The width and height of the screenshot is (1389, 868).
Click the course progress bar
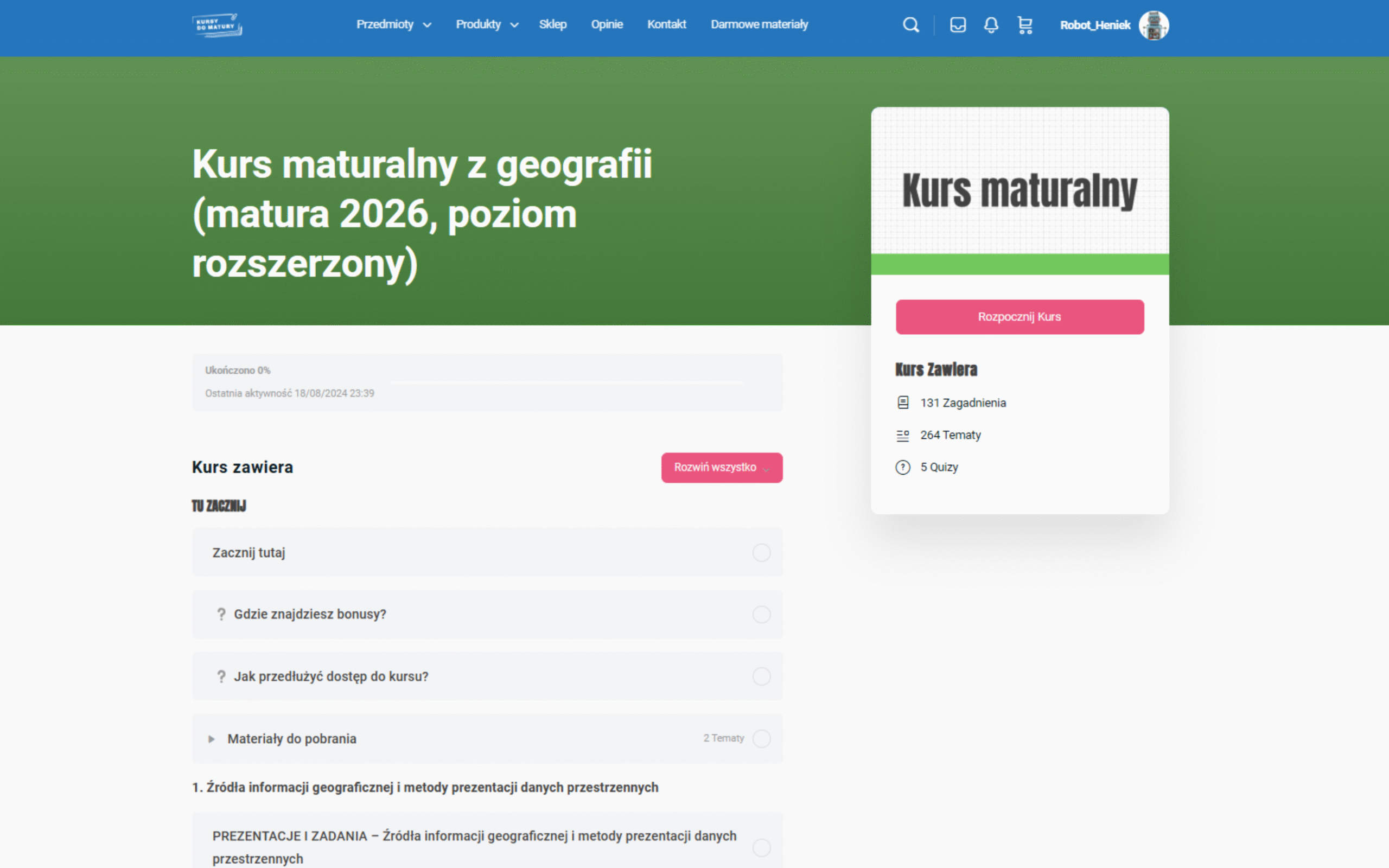(x=567, y=382)
